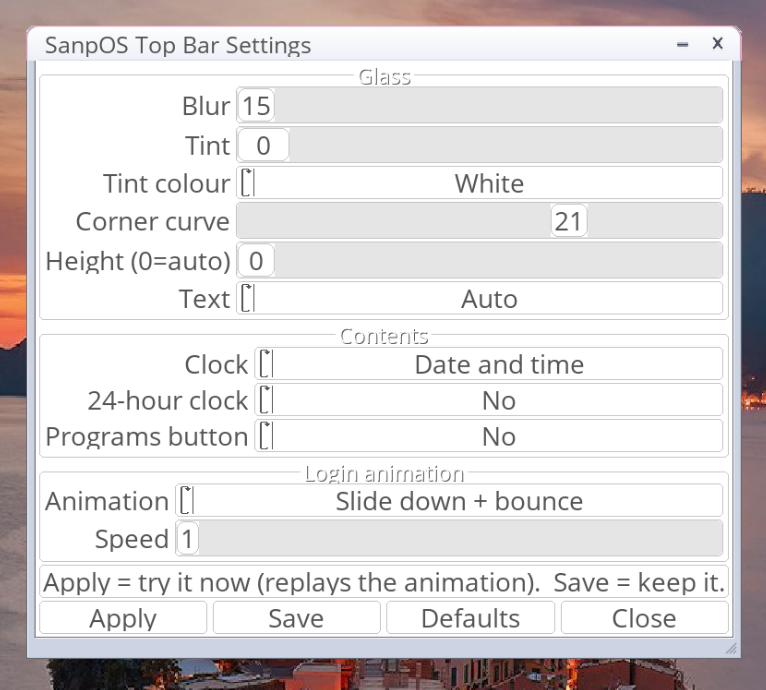Click the Save button
766x690 pixels.
pyautogui.click(x=297, y=618)
